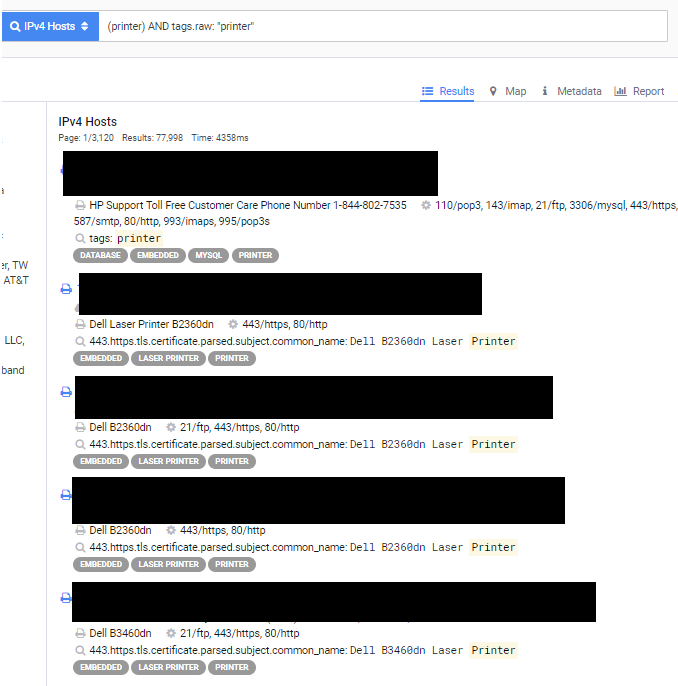Click magnifier icon beside tags: printer

80,238
